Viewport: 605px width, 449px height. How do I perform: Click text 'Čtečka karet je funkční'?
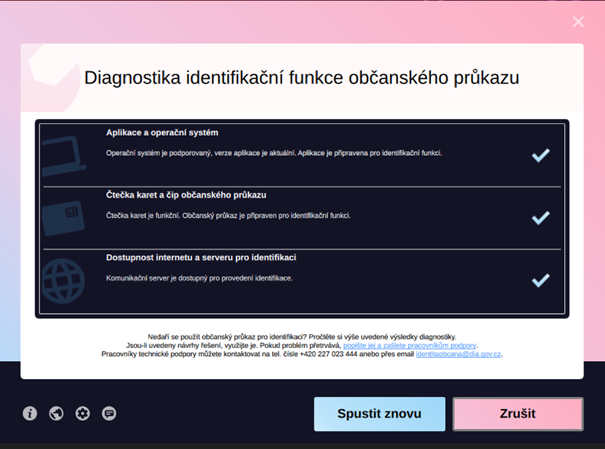click(143, 216)
